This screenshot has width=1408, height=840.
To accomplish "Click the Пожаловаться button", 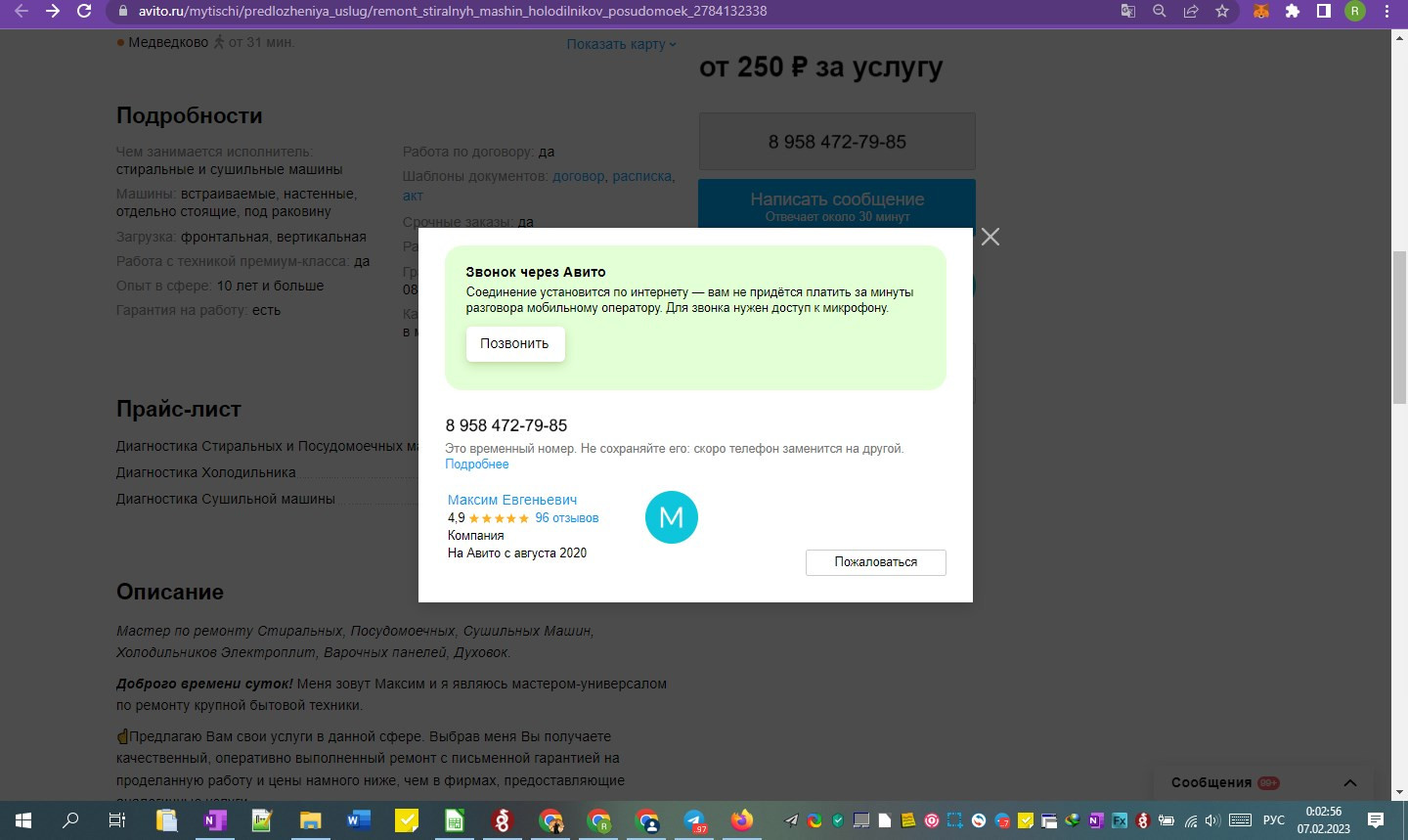I will [x=876, y=562].
